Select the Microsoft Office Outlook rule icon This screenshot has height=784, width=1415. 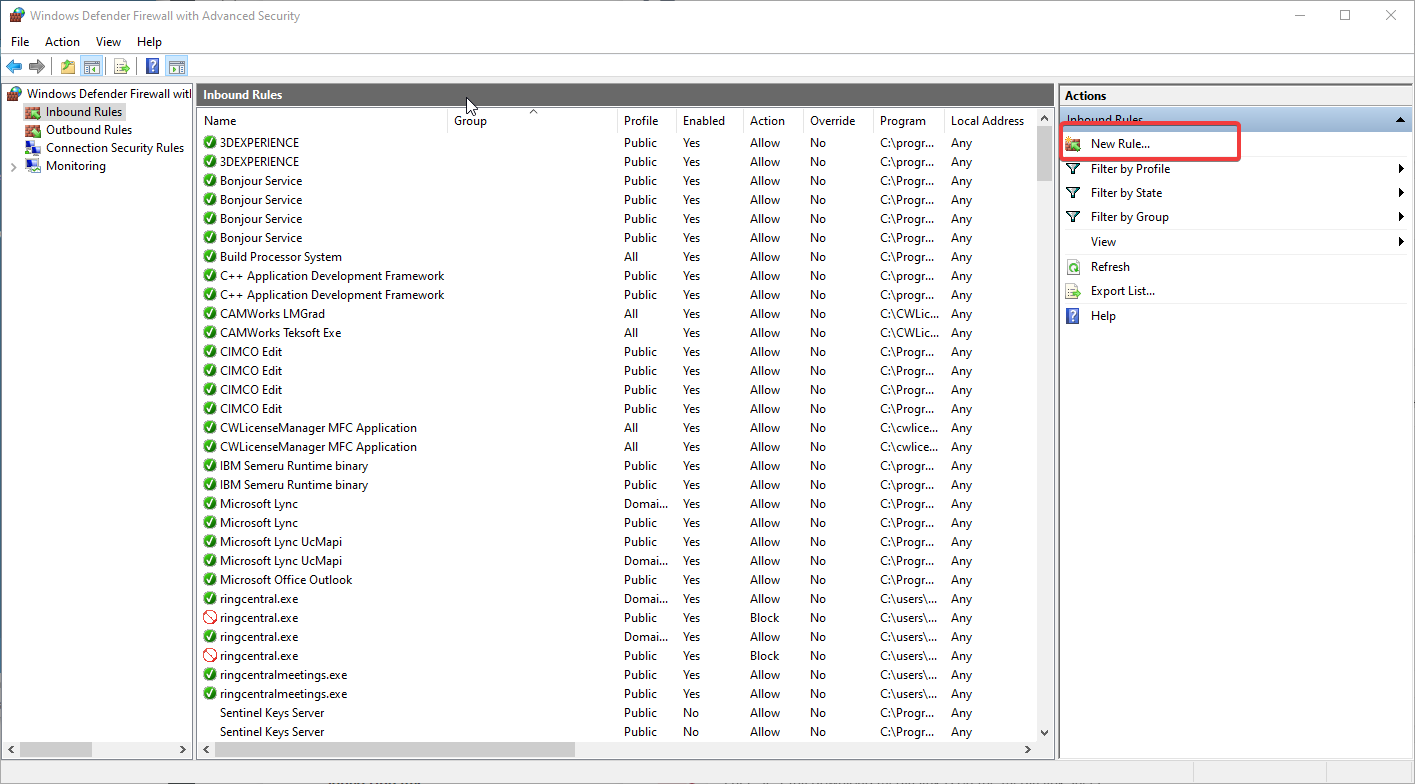click(210, 580)
